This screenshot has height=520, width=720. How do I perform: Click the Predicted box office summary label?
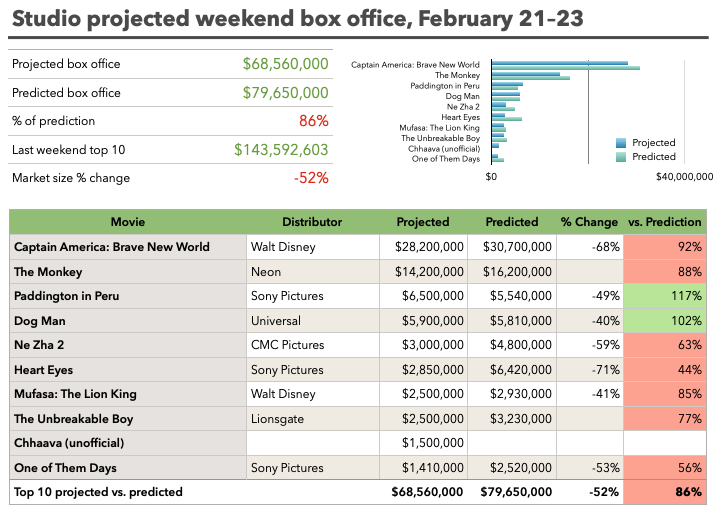(x=66, y=93)
